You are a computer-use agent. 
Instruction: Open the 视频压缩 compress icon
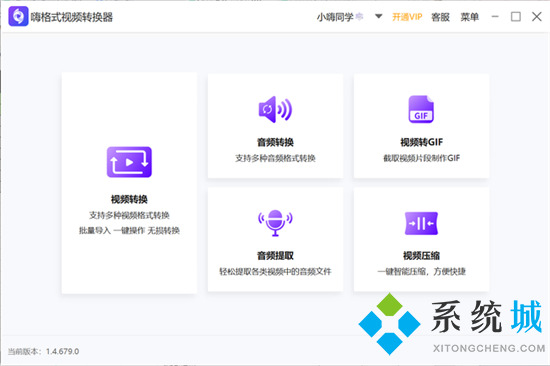point(421,223)
